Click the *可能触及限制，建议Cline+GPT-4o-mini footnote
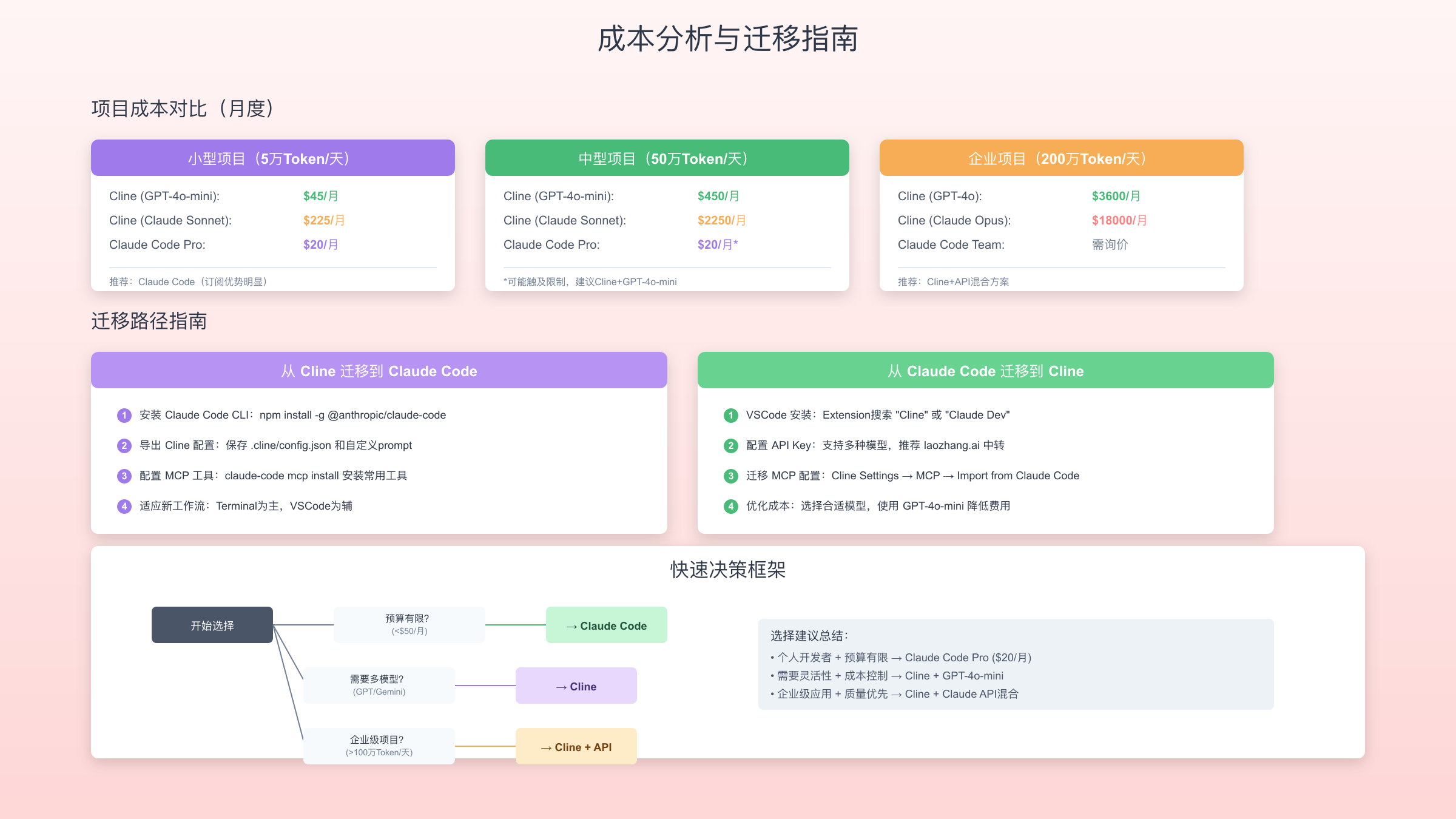Viewport: 1456px width, 819px height. [590, 281]
